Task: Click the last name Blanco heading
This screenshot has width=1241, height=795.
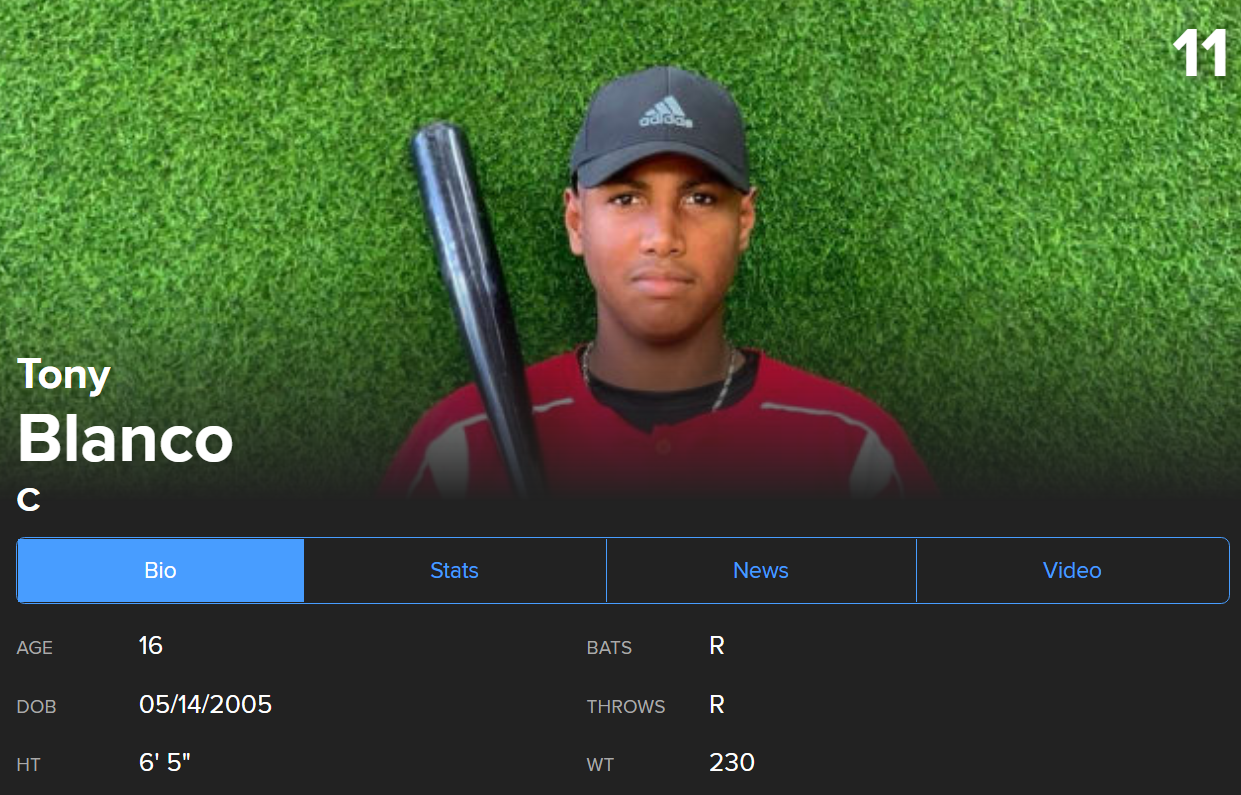Action: (x=125, y=438)
